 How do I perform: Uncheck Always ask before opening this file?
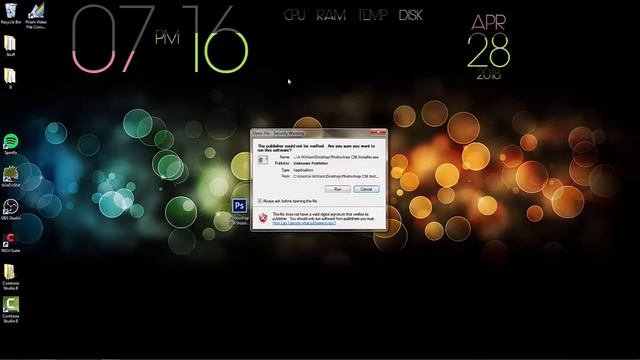pyautogui.click(x=260, y=201)
